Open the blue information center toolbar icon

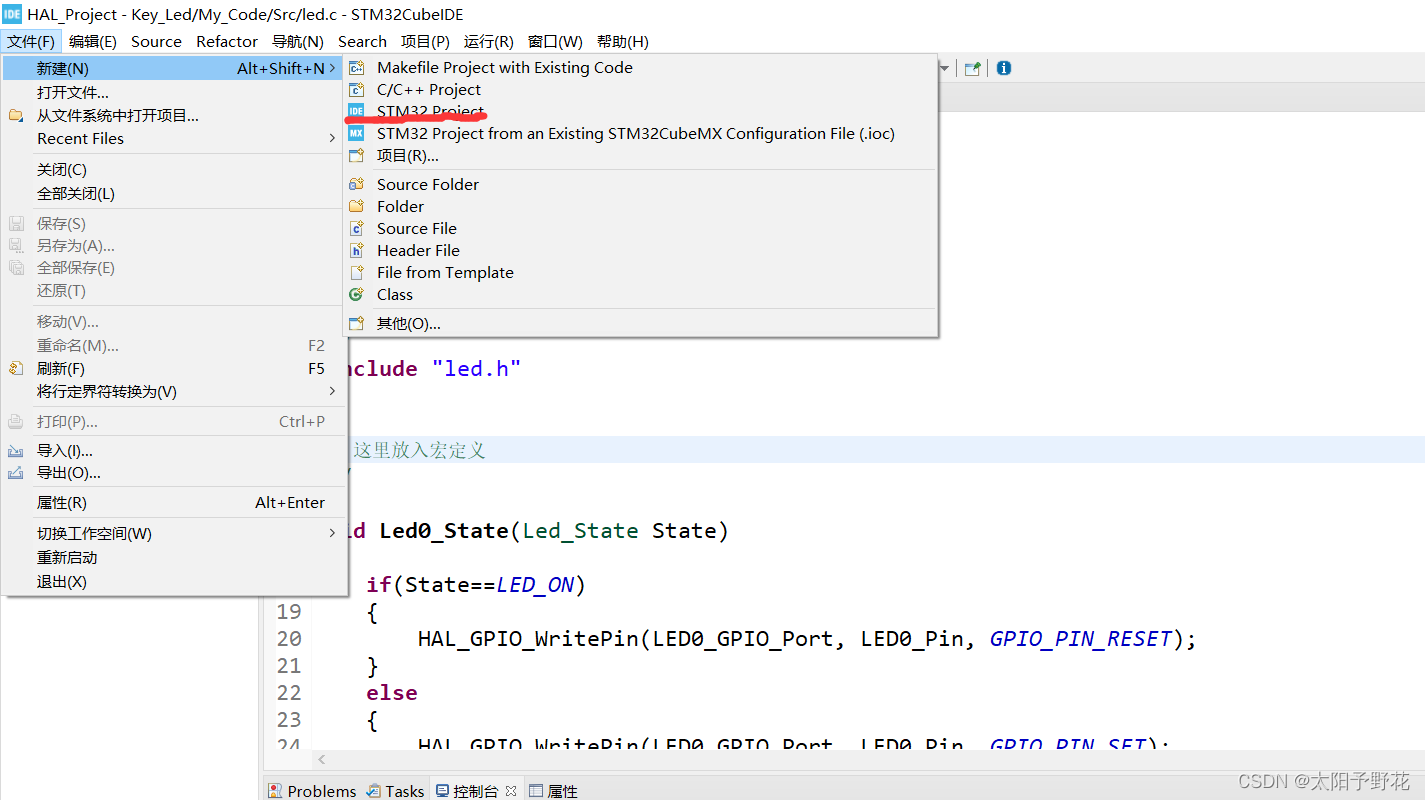click(x=1003, y=68)
